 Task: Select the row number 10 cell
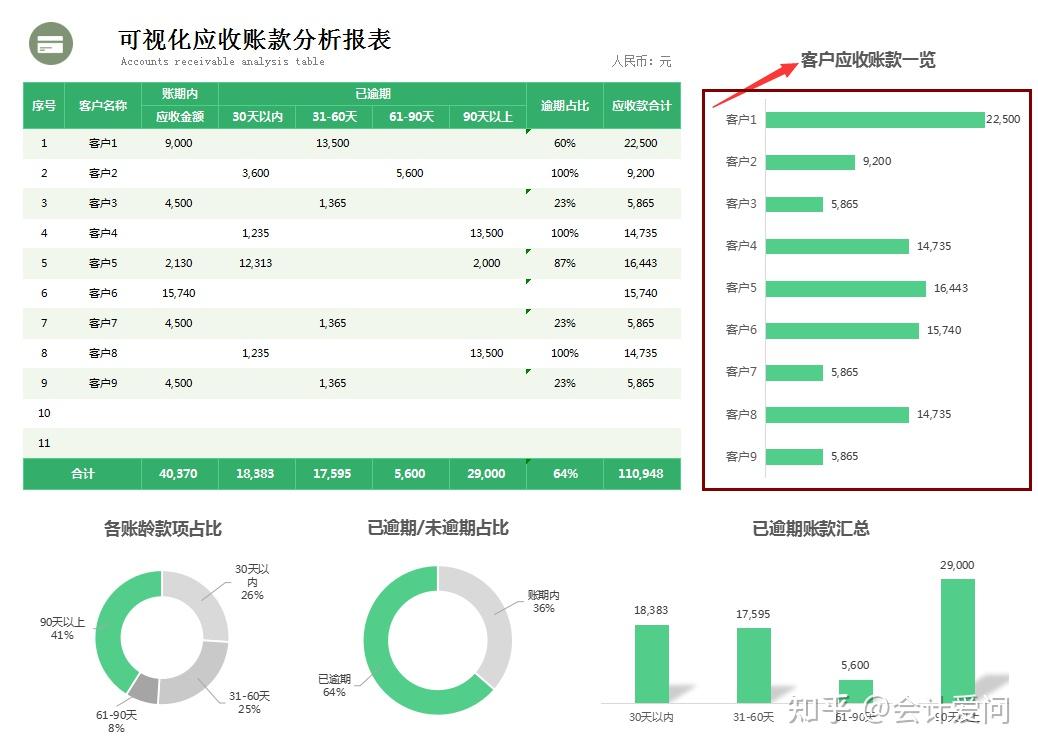(44, 413)
